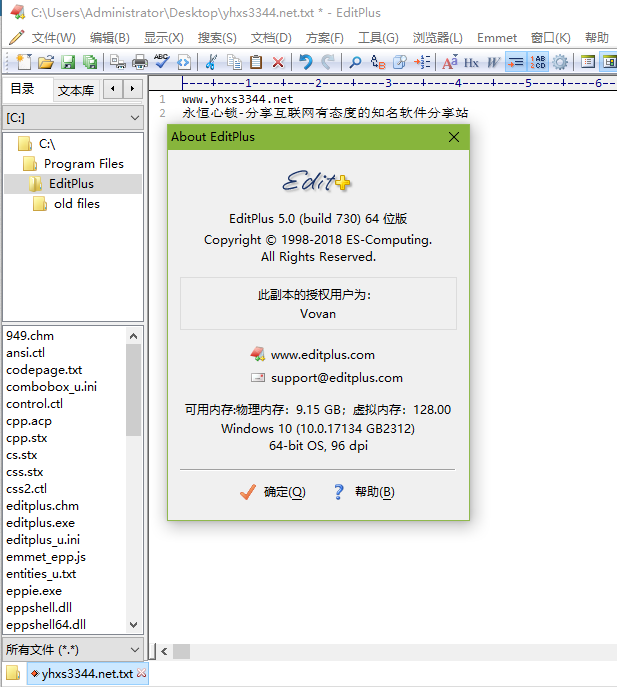This screenshot has width=617, height=687.
Task: Click 确定(O) in About dialog
Action: click(x=273, y=492)
